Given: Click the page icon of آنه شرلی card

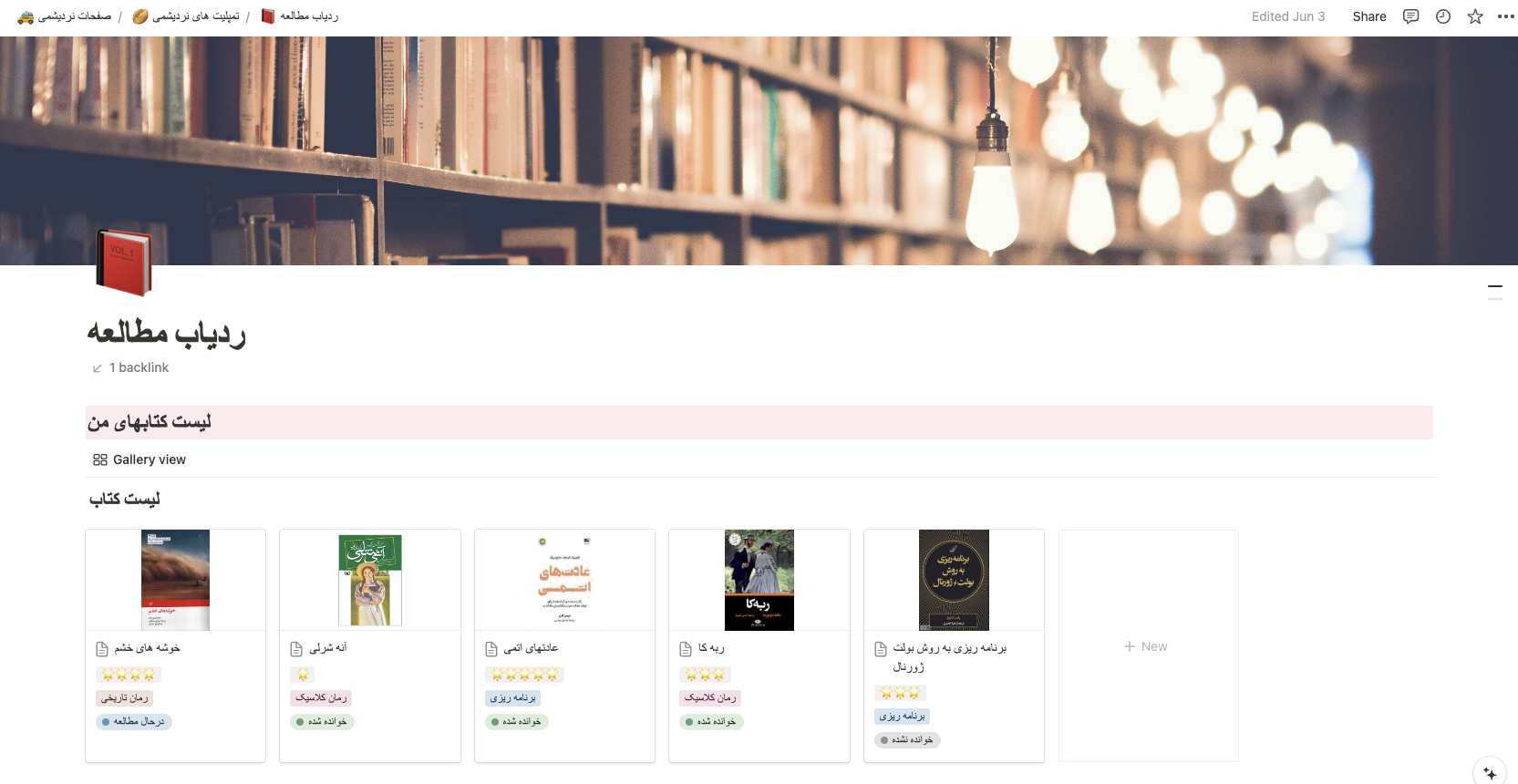Looking at the screenshot, I should (x=296, y=649).
